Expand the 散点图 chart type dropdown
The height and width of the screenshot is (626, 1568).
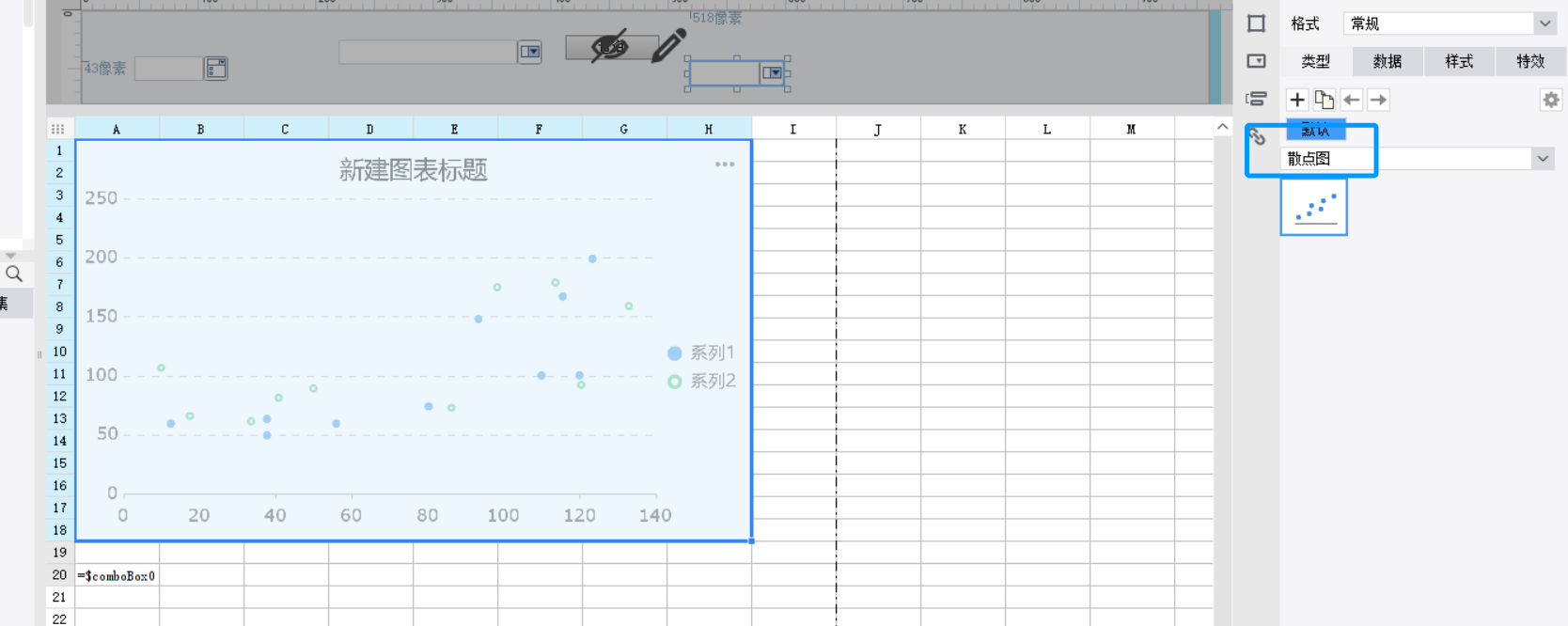pyautogui.click(x=1543, y=159)
